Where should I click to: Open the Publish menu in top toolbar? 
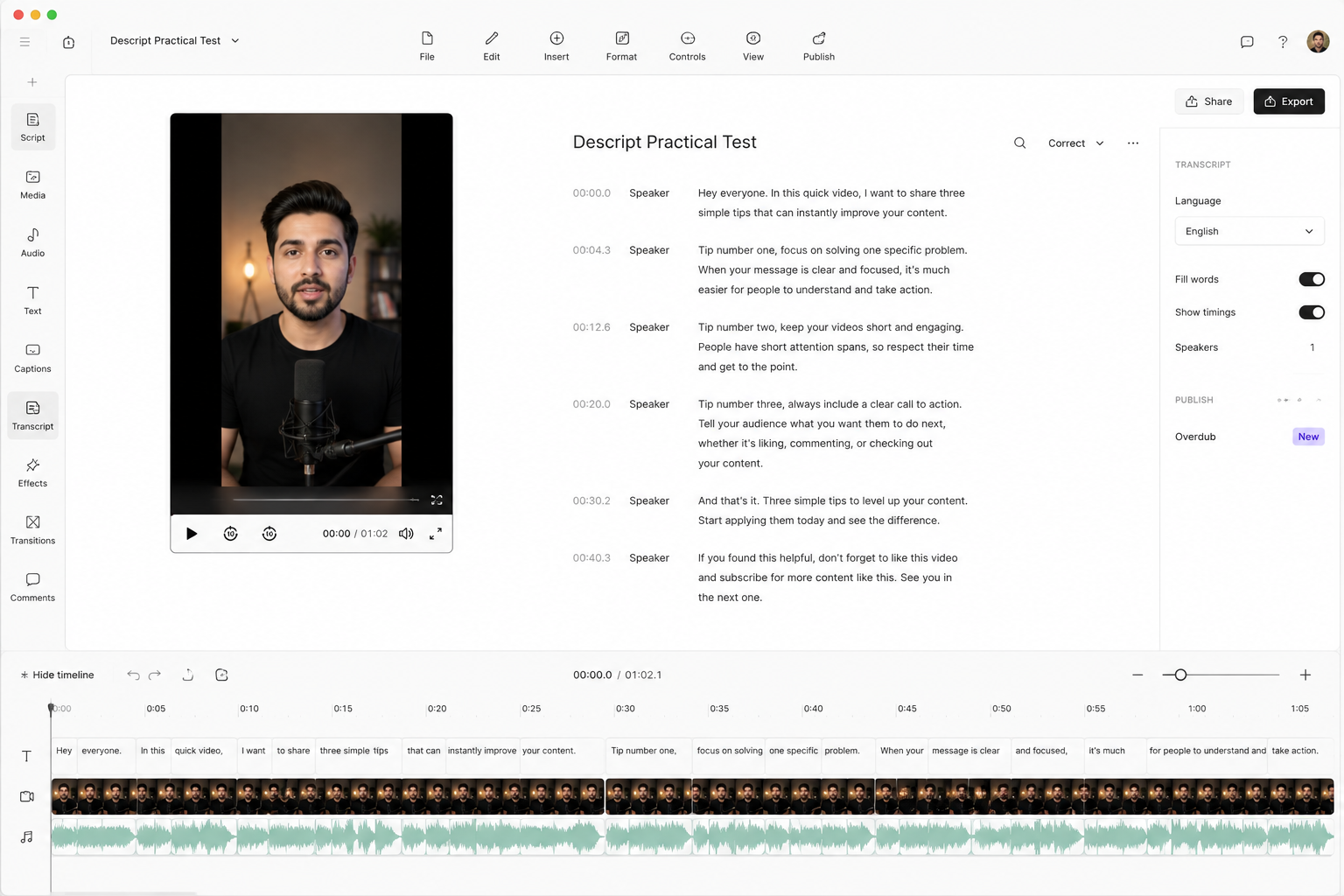coord(819,46)
